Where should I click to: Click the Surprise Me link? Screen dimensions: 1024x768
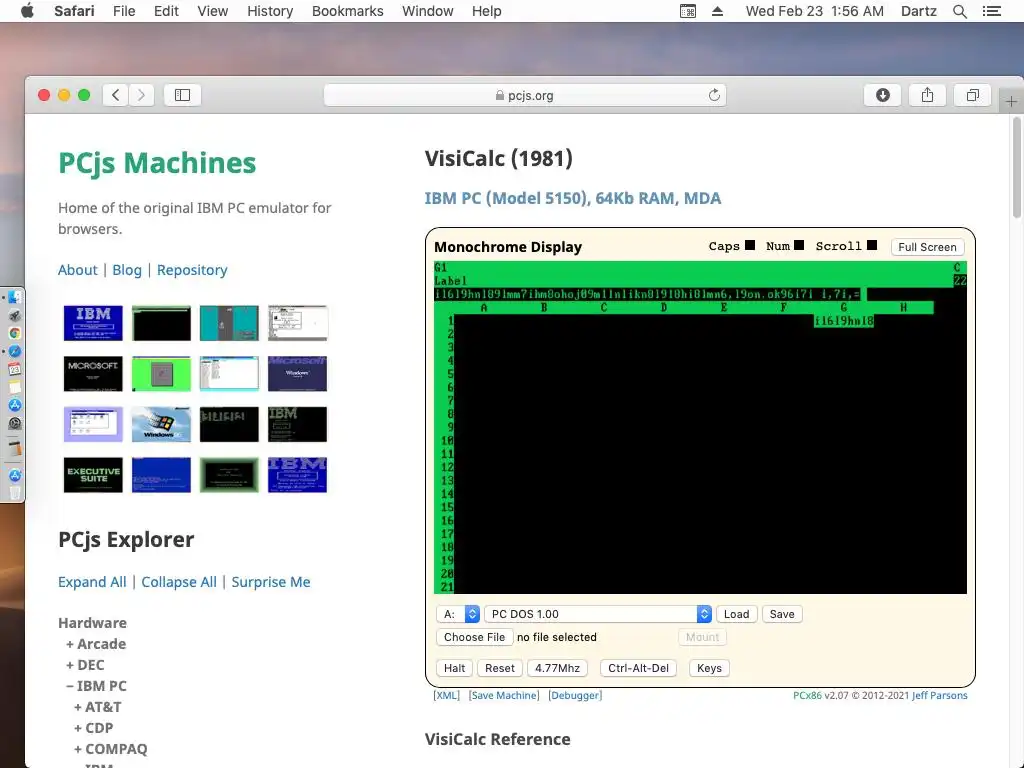270,582
